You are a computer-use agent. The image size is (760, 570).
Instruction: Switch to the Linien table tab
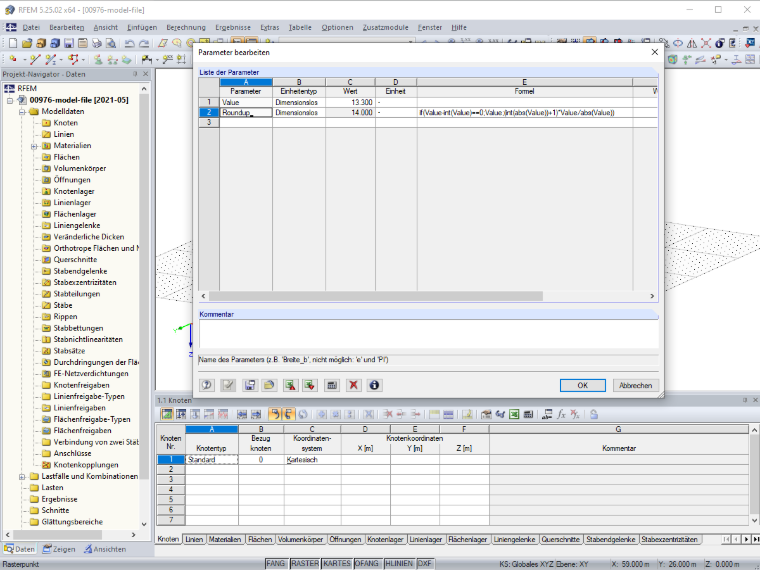[x=194, y=539]
